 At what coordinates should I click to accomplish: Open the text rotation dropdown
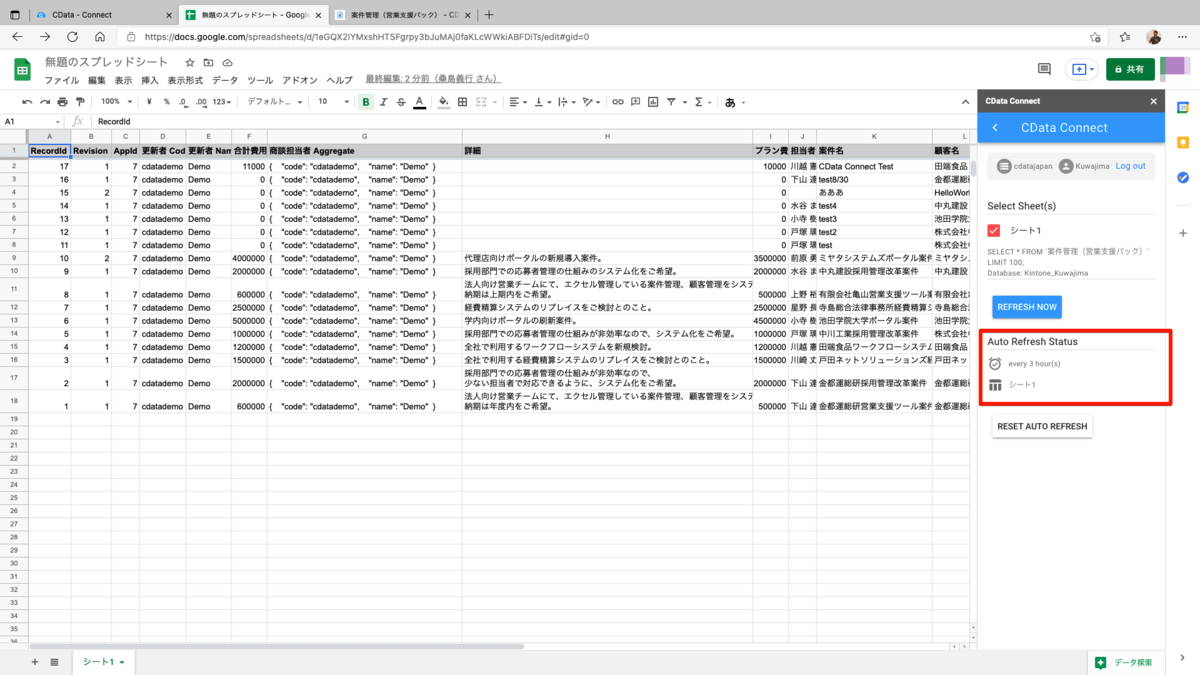coord(591,102)
